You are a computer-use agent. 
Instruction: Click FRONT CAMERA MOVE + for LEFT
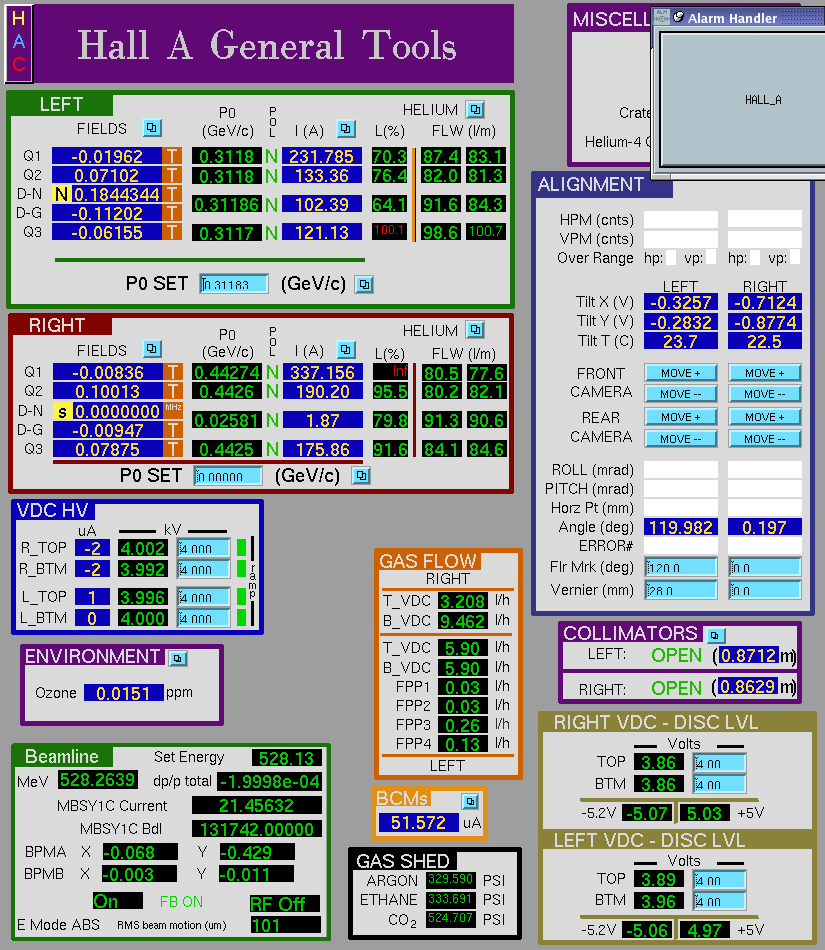click(x=681, y=373)
